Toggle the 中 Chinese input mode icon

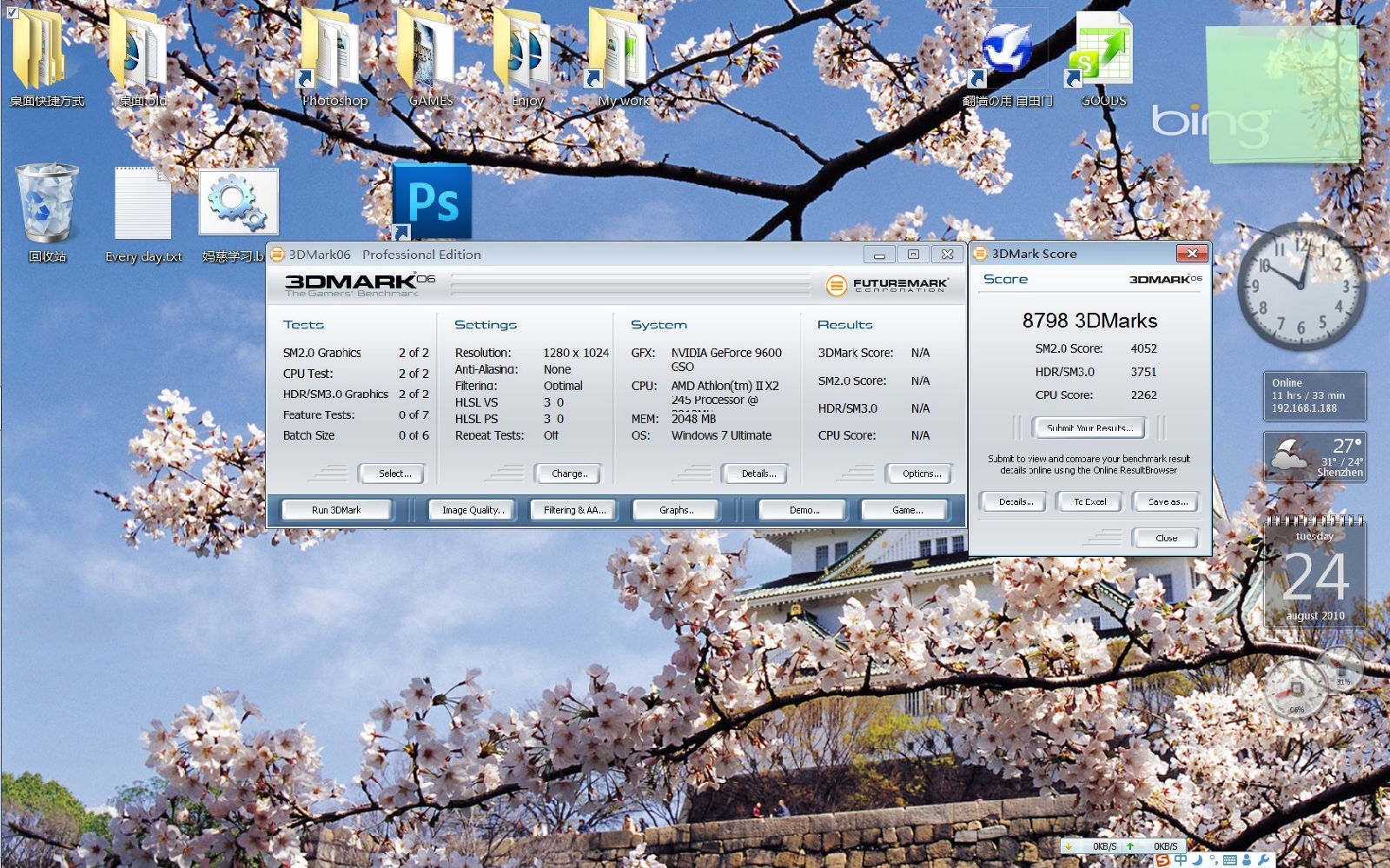pos(1180,860)
